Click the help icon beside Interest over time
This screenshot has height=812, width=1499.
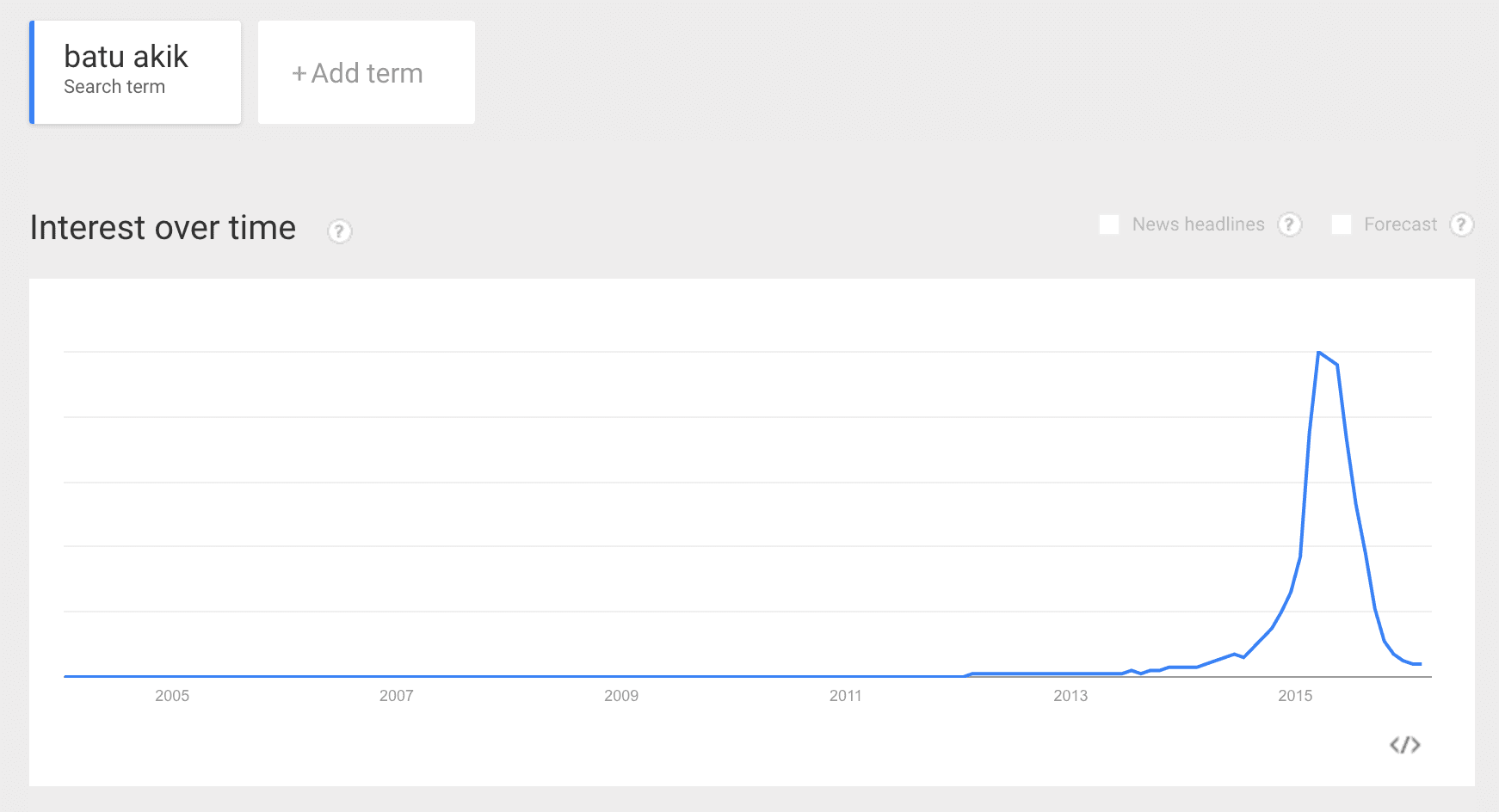coord(339,231)
